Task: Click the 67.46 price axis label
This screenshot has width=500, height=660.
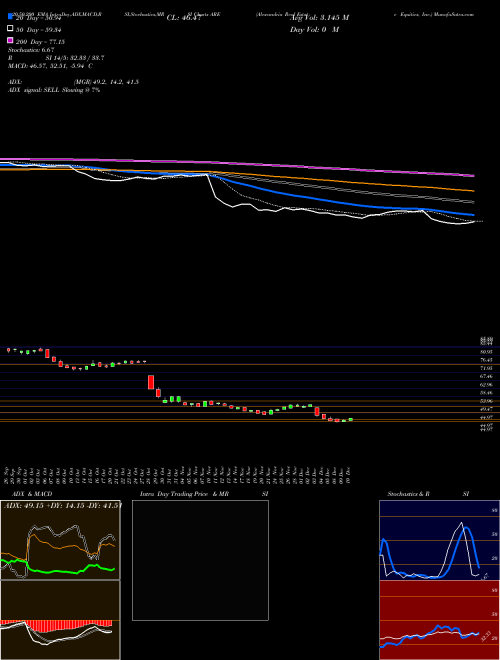Action: [x=487, y=376]
